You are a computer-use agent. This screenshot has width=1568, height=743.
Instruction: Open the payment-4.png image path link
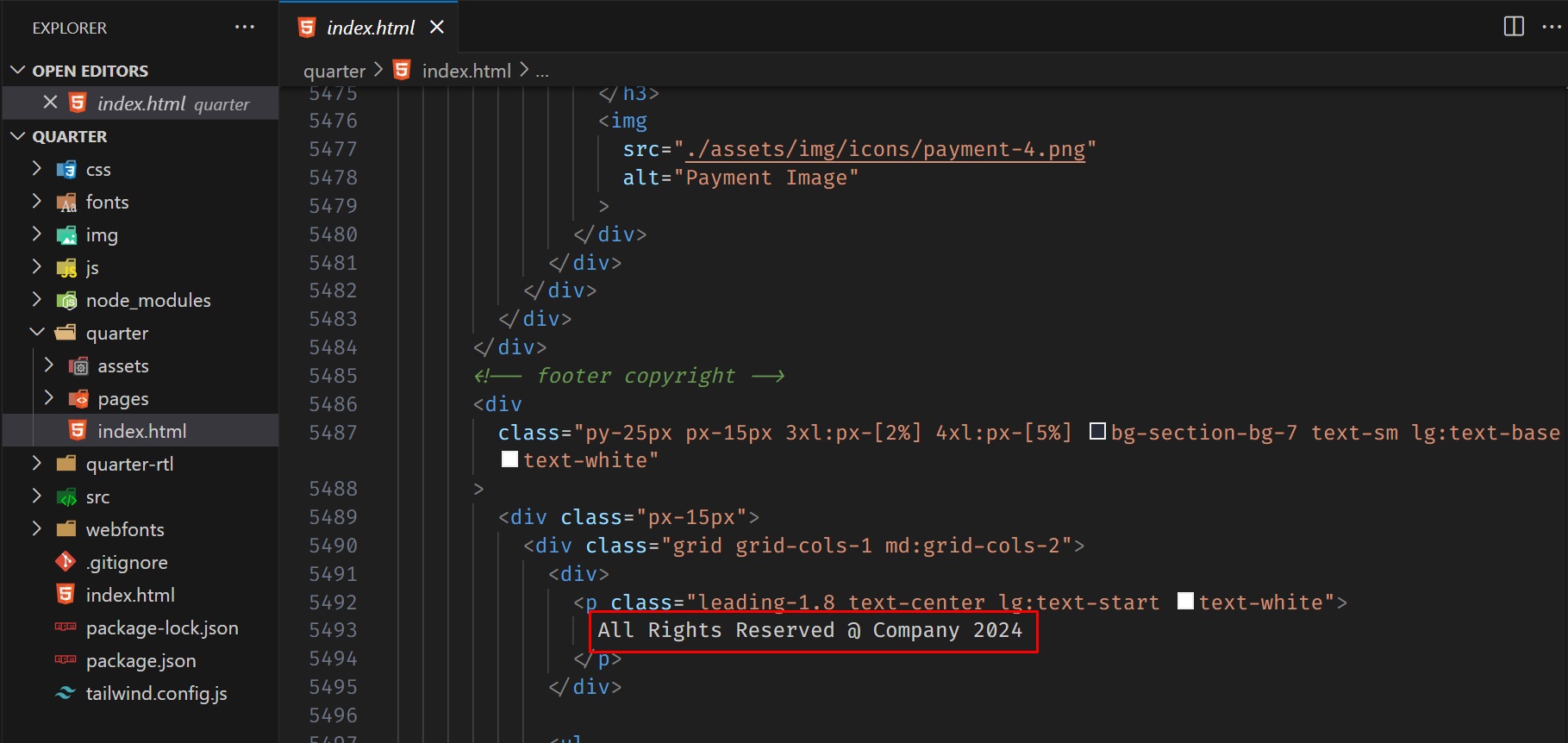pos(885,149)
